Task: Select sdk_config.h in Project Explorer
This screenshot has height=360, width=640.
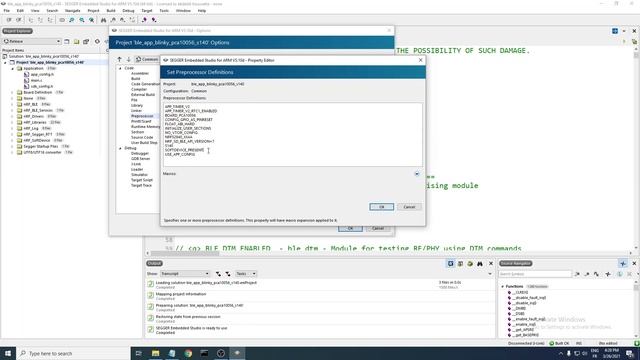Action: (42, 86)
